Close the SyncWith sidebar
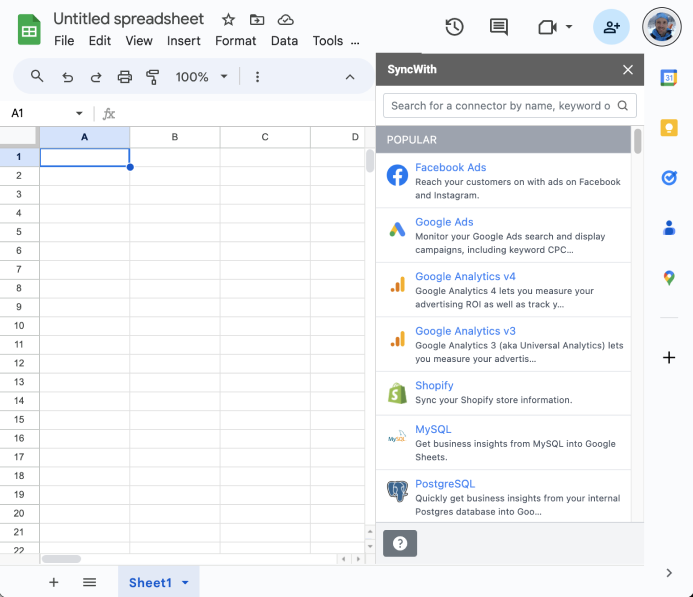 coord(628,70)
